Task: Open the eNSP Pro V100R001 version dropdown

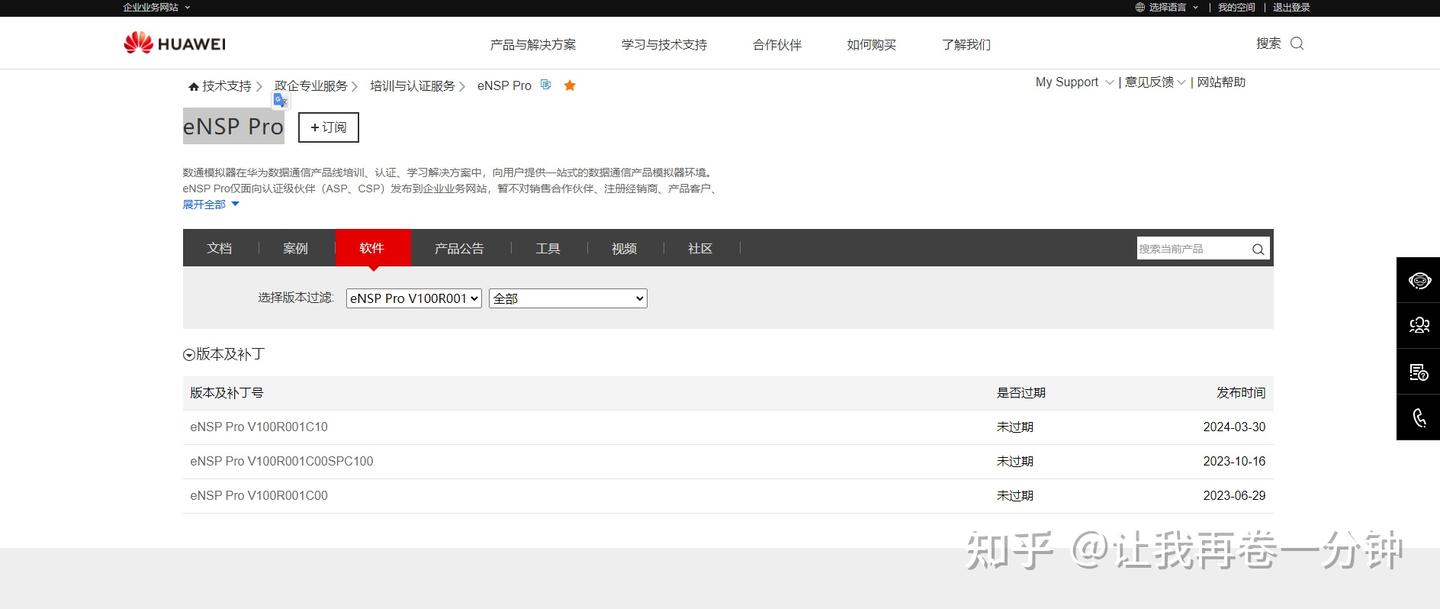Action: coord(413,297)
